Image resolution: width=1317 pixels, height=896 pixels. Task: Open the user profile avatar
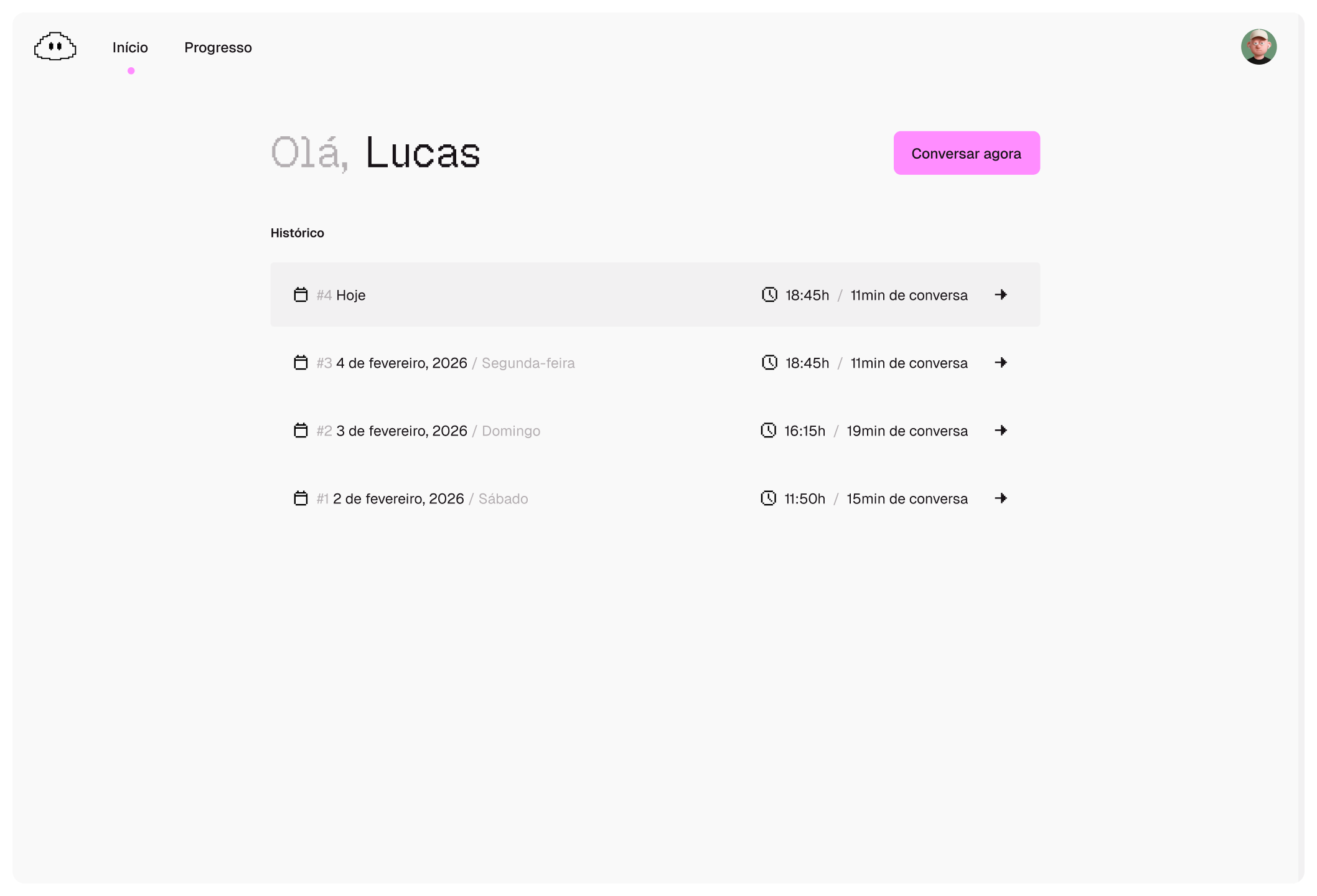[1258, 47]
